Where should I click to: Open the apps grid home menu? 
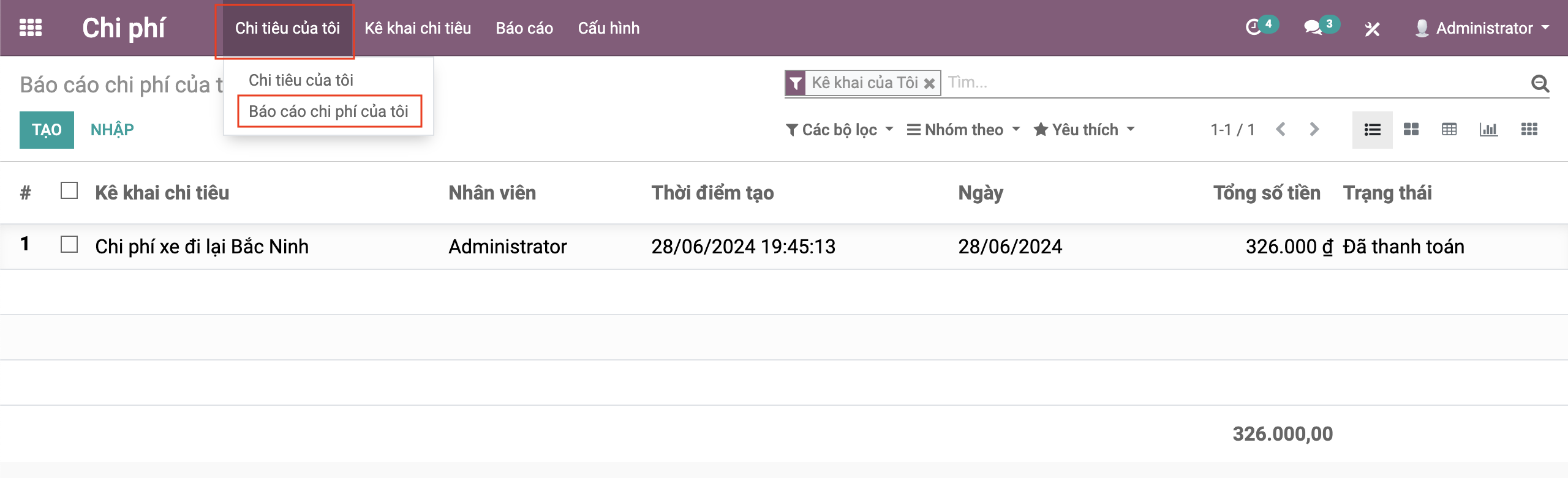(x=31, y=28)
